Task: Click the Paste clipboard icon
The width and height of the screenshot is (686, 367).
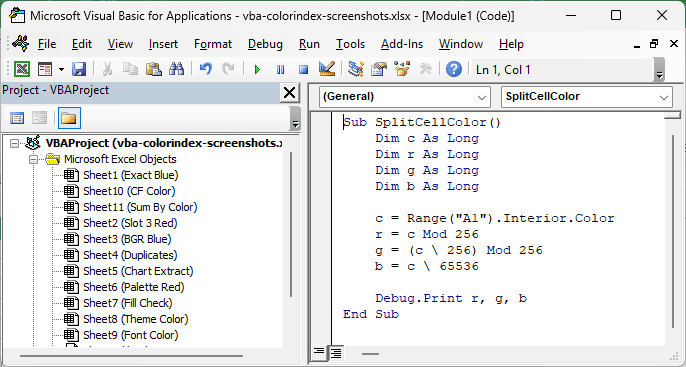Action: (x=154, y=69)
